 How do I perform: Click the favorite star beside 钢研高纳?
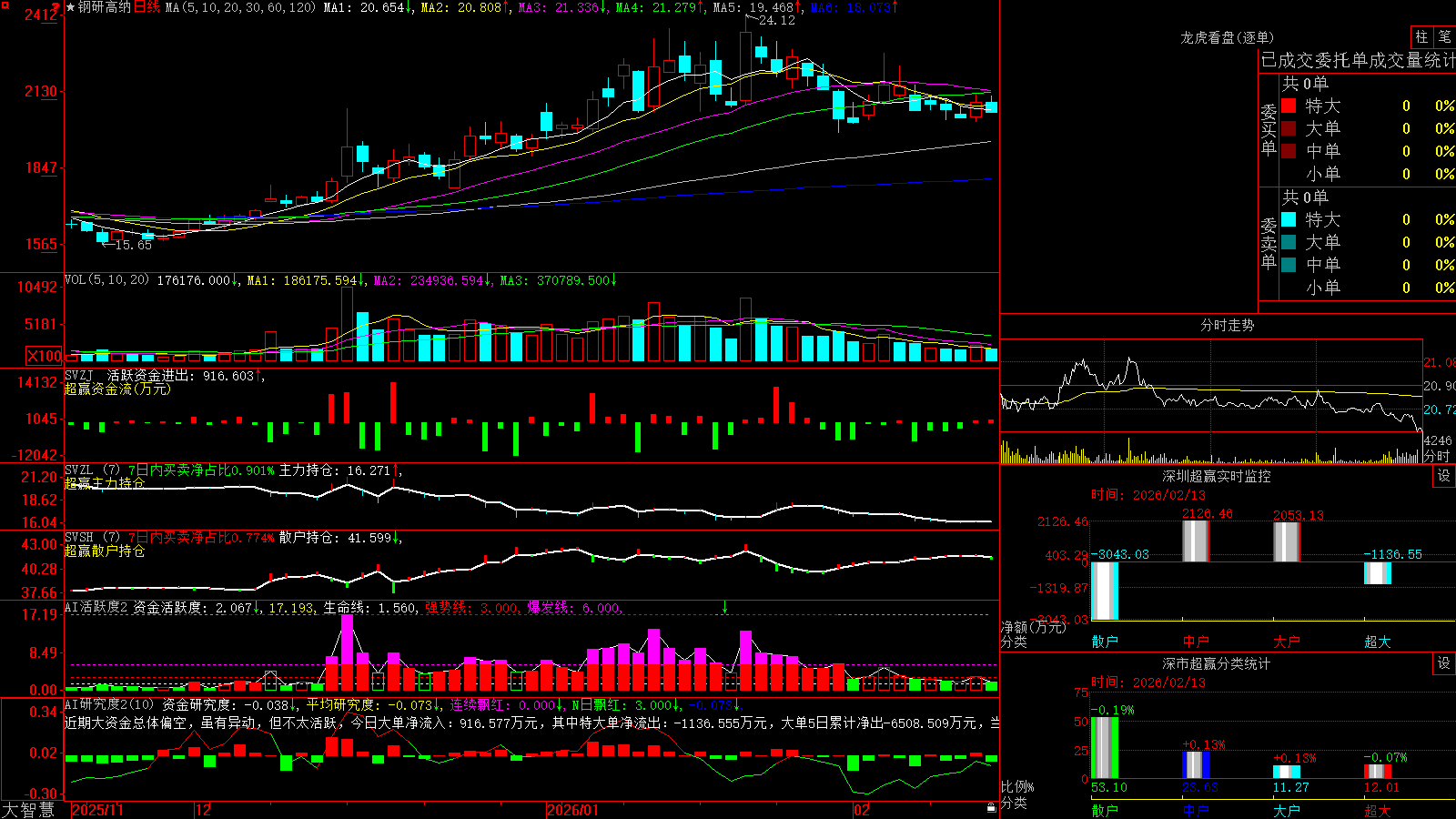71,7
